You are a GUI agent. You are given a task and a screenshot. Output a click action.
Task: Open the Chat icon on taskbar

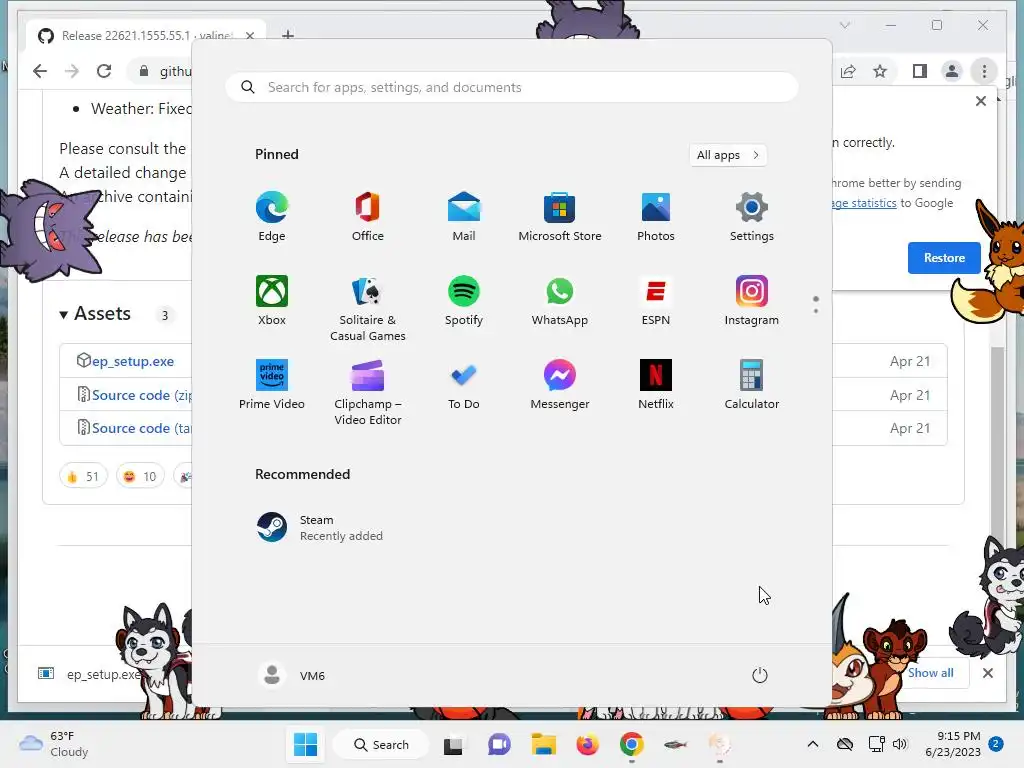[x=499, y=744]
